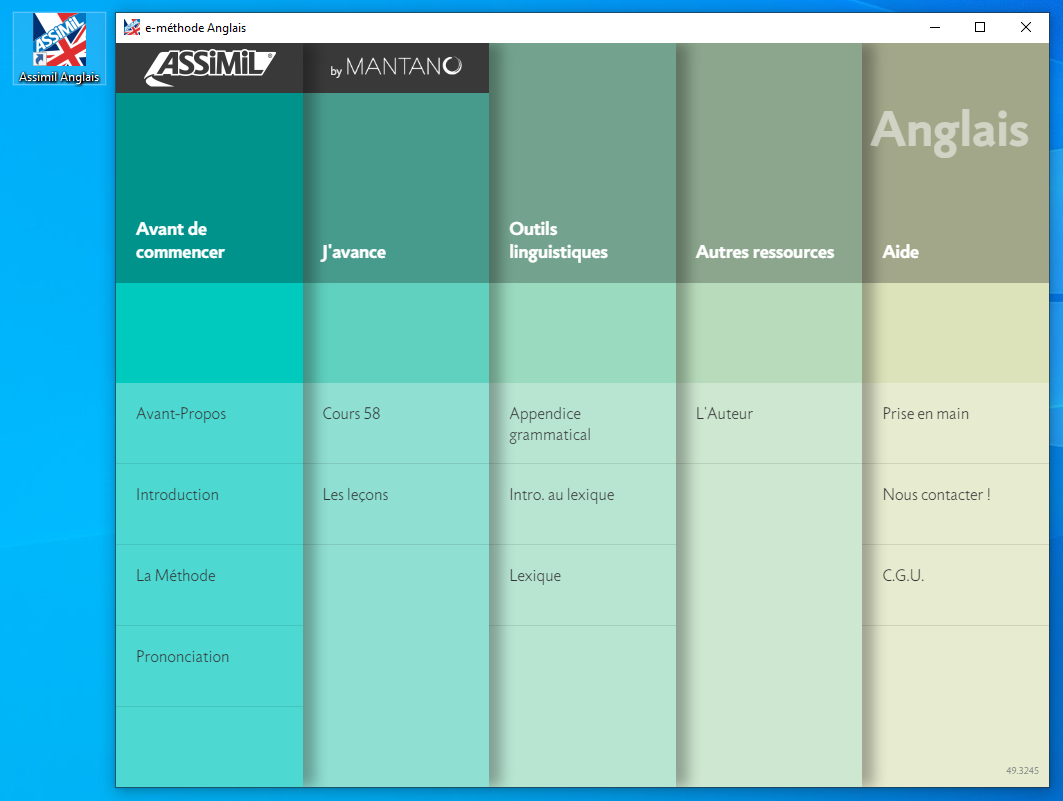Open the C.G.U. terms
Viewport: 1063px width, 801px height.
coord(903,576)
